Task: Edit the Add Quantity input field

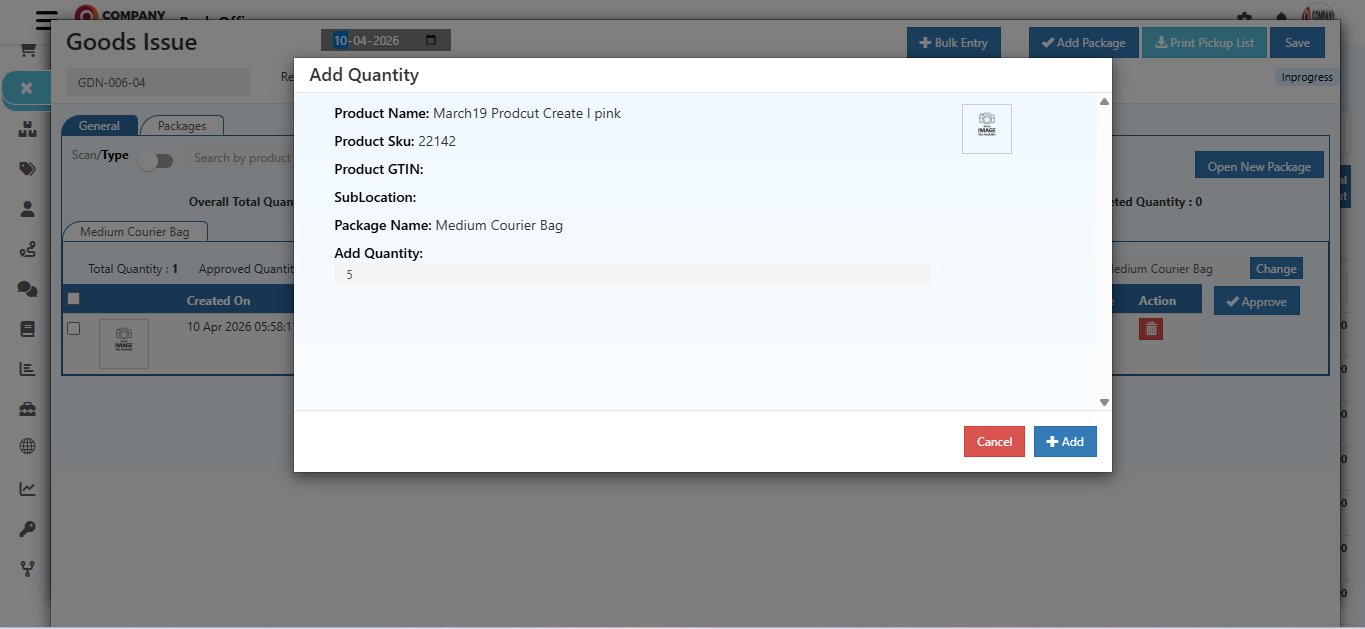Action: coord(630,273)
